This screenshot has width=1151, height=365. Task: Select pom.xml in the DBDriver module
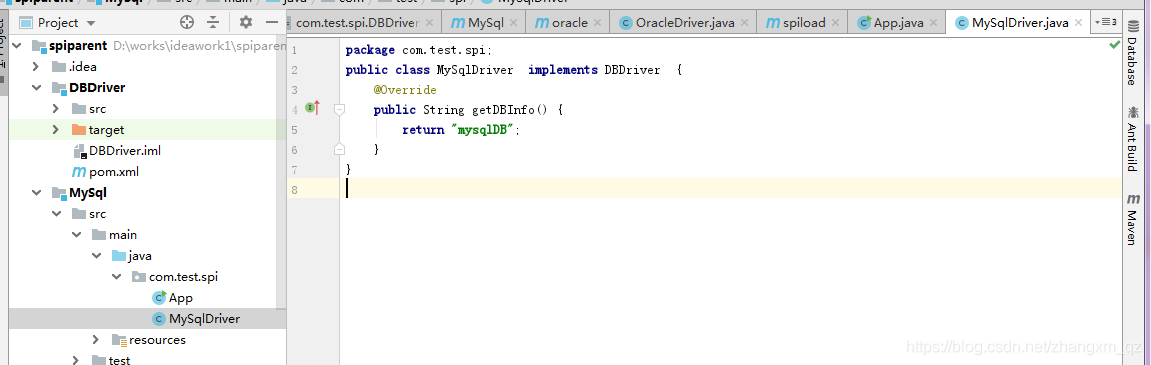coord(105,172)
